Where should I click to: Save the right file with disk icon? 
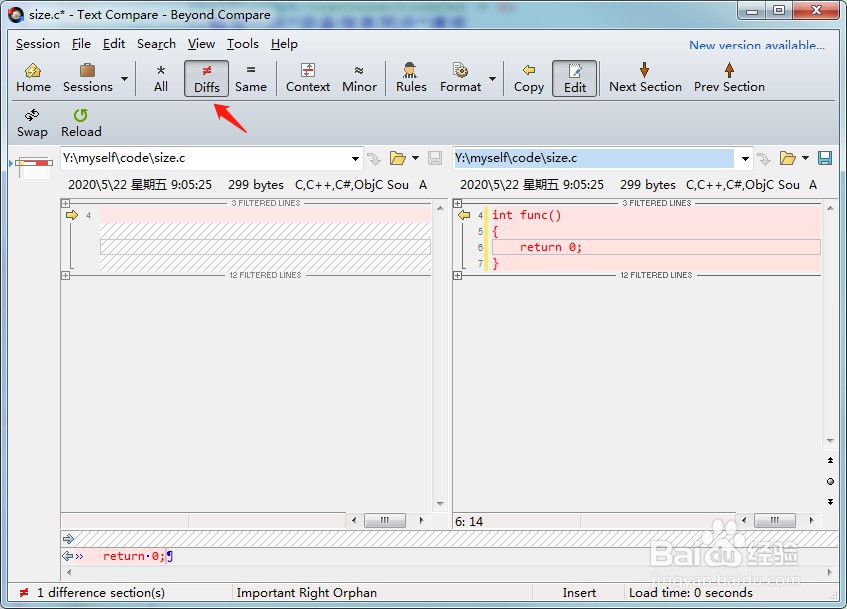825,158
